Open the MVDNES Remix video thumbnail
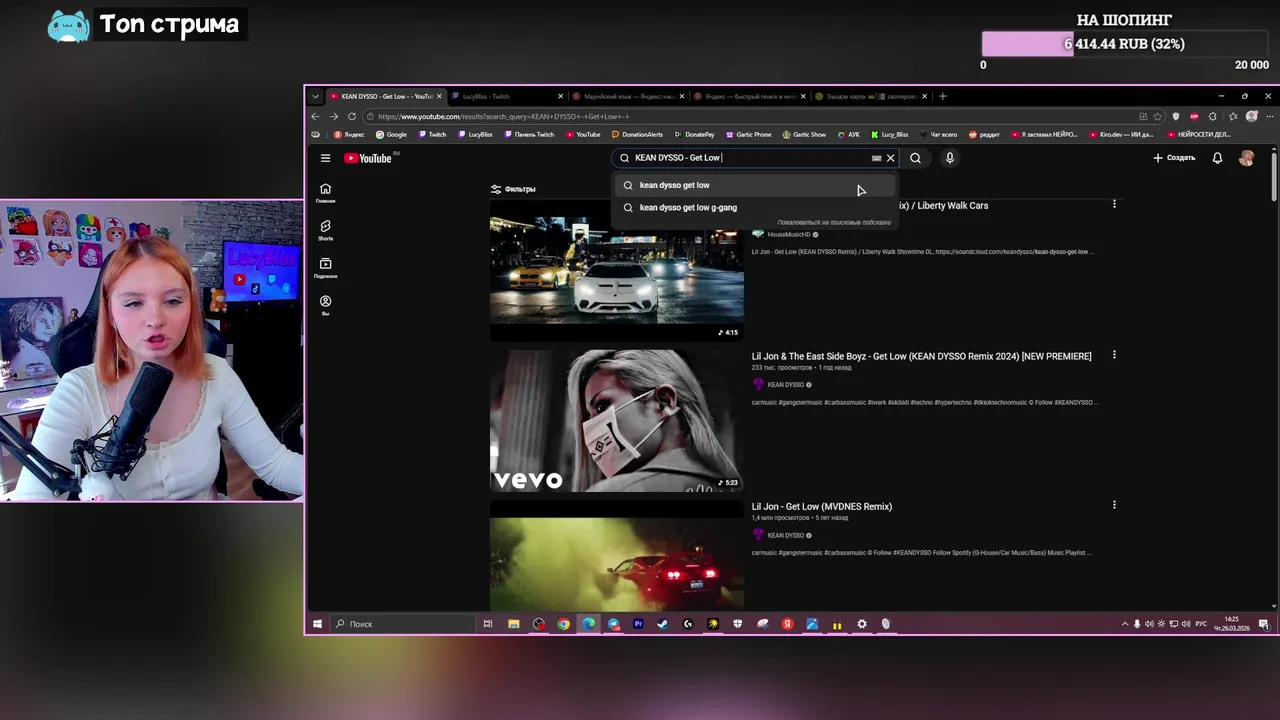 click(617, 555)
